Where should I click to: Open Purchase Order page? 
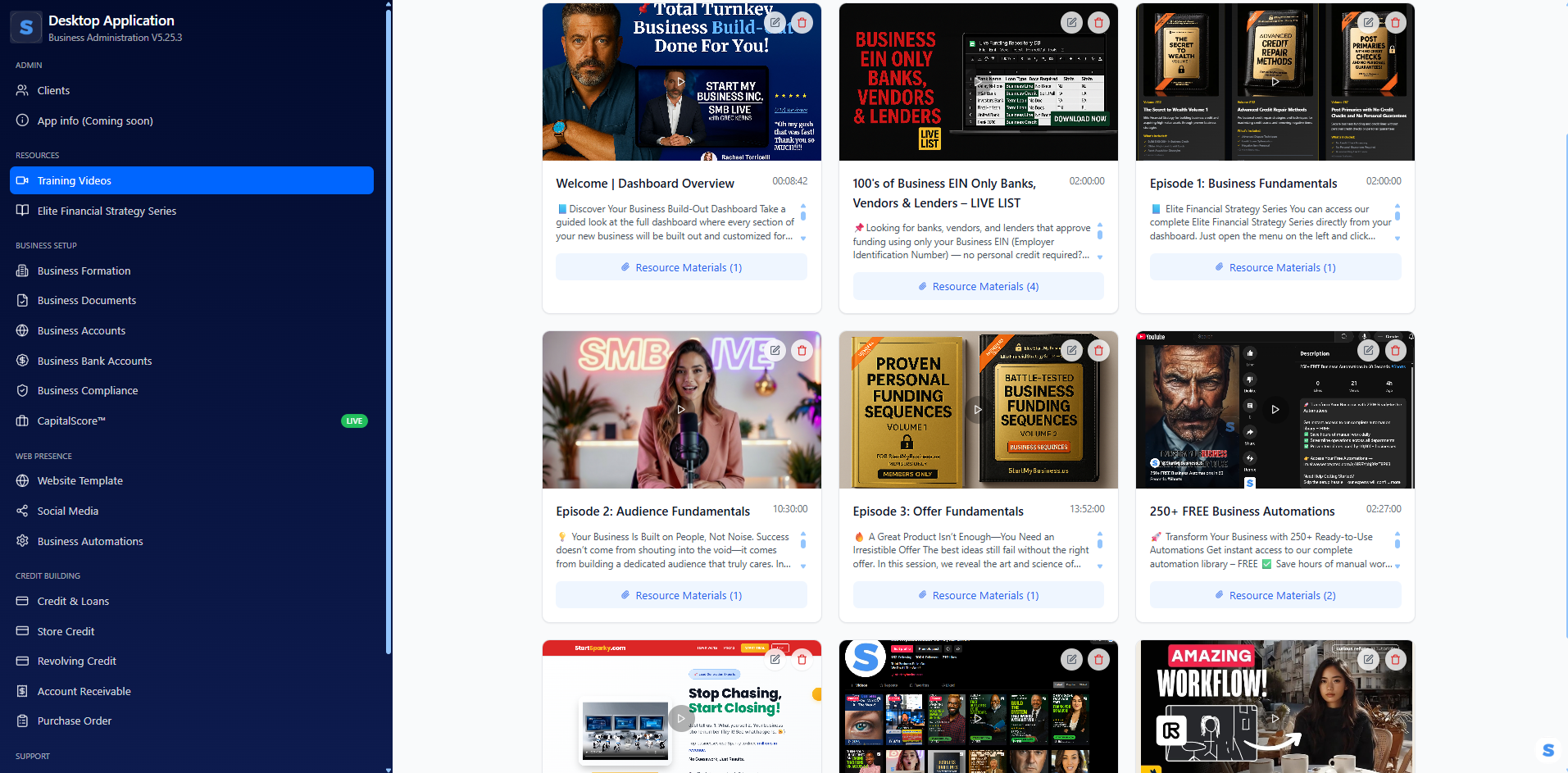192,721
